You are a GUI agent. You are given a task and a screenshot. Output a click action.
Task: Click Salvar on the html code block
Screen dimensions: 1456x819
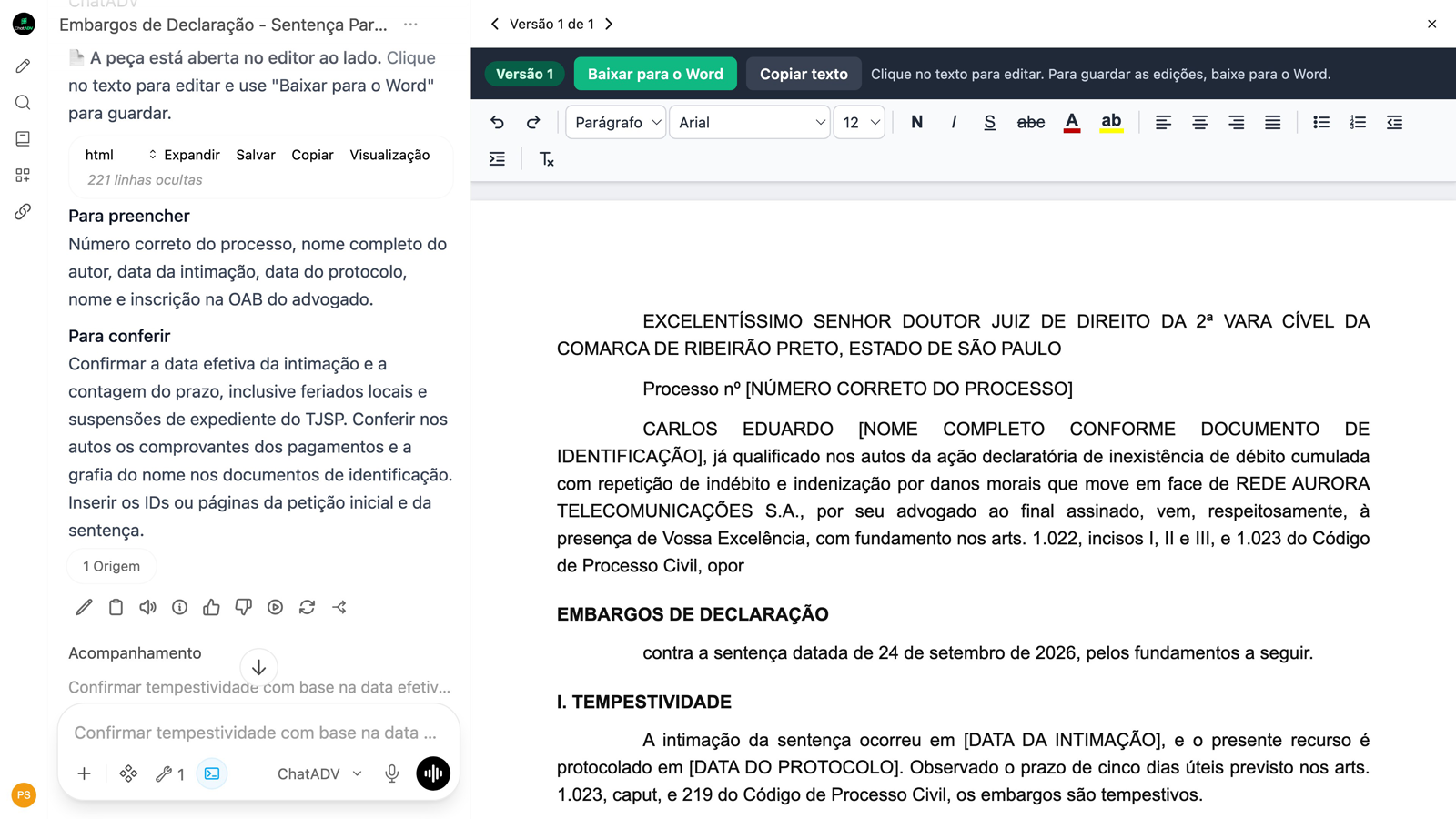tap(256, 155)
